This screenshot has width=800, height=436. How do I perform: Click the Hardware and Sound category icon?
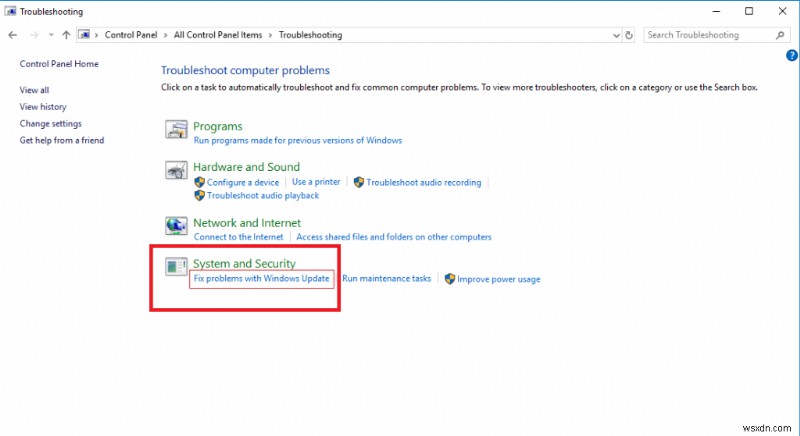click(176, 170)
